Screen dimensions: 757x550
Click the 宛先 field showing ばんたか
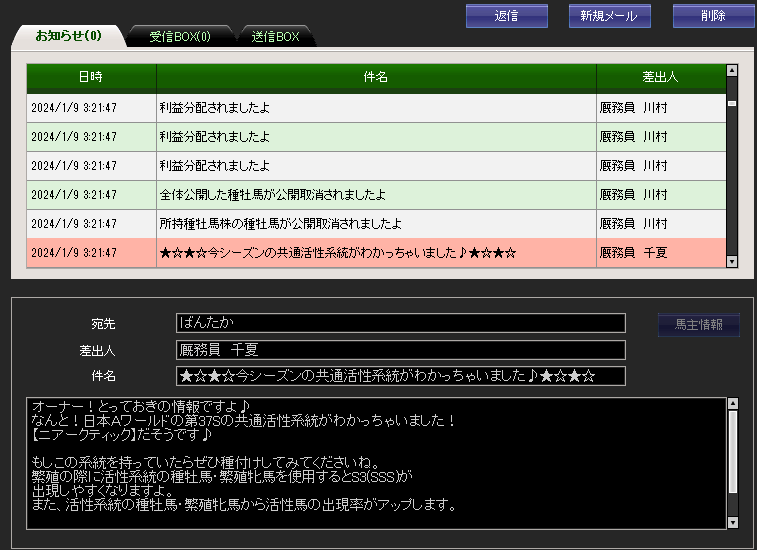click(x=401, y=323)
